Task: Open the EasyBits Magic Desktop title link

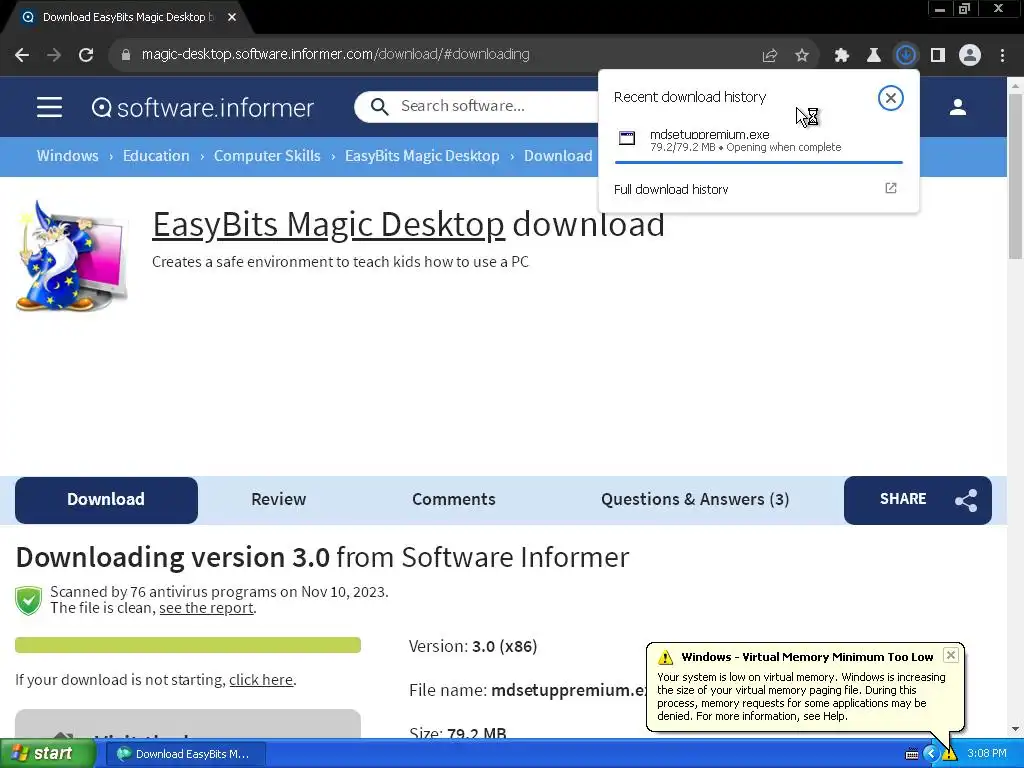Action: click(x=328, y=225)
